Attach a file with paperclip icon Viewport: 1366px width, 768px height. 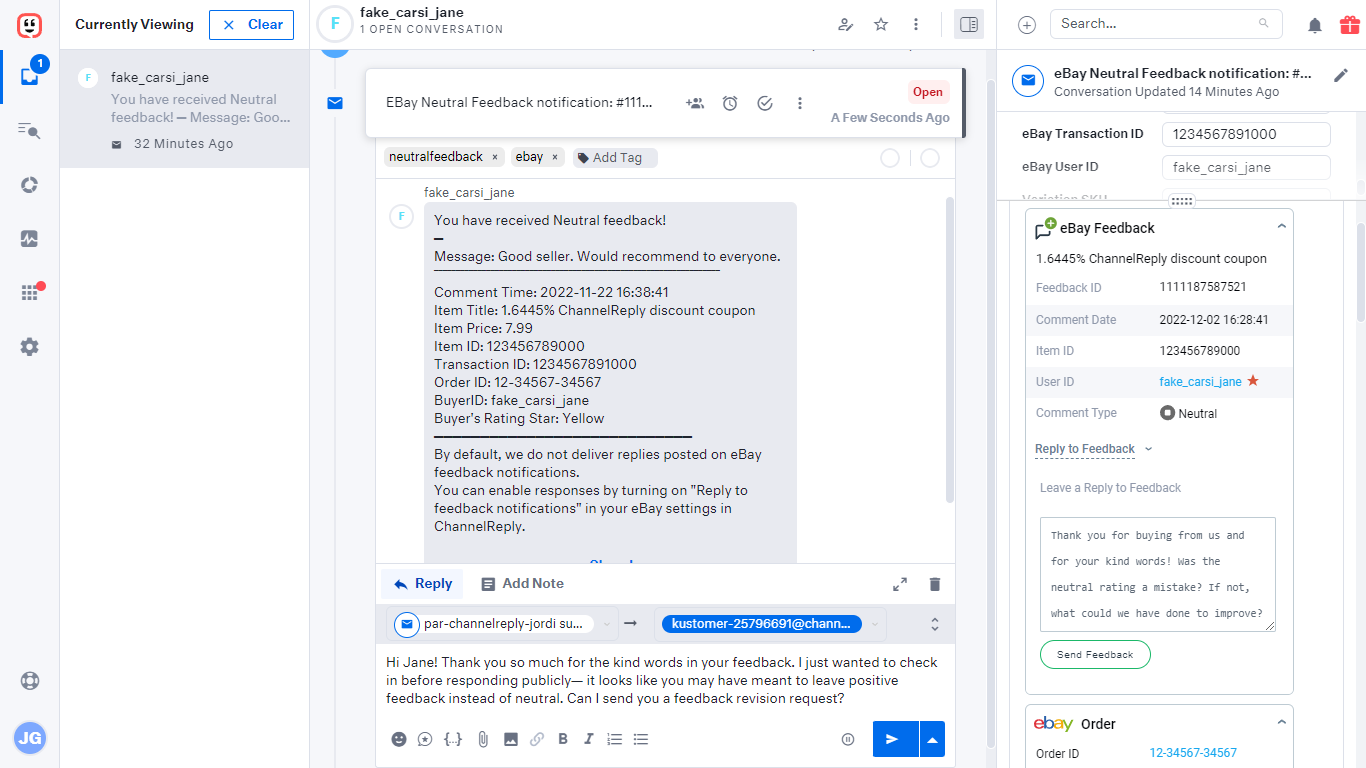point(482,739)
